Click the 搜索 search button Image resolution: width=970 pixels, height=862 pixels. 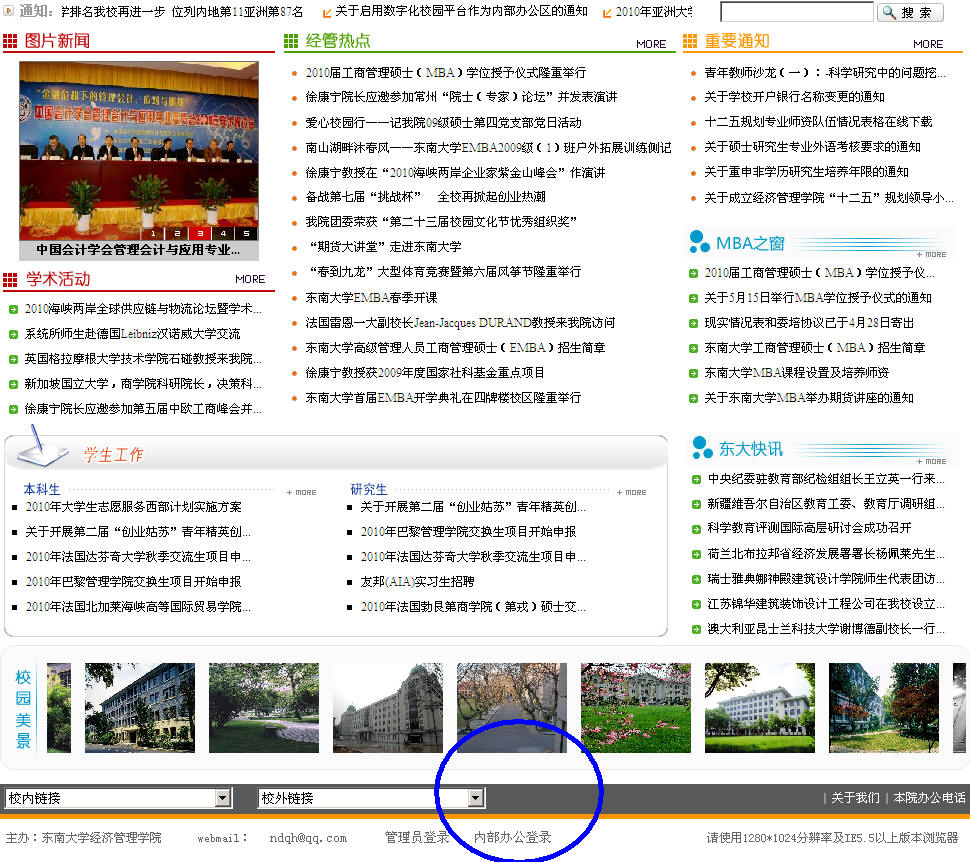(x=909, y=13)
